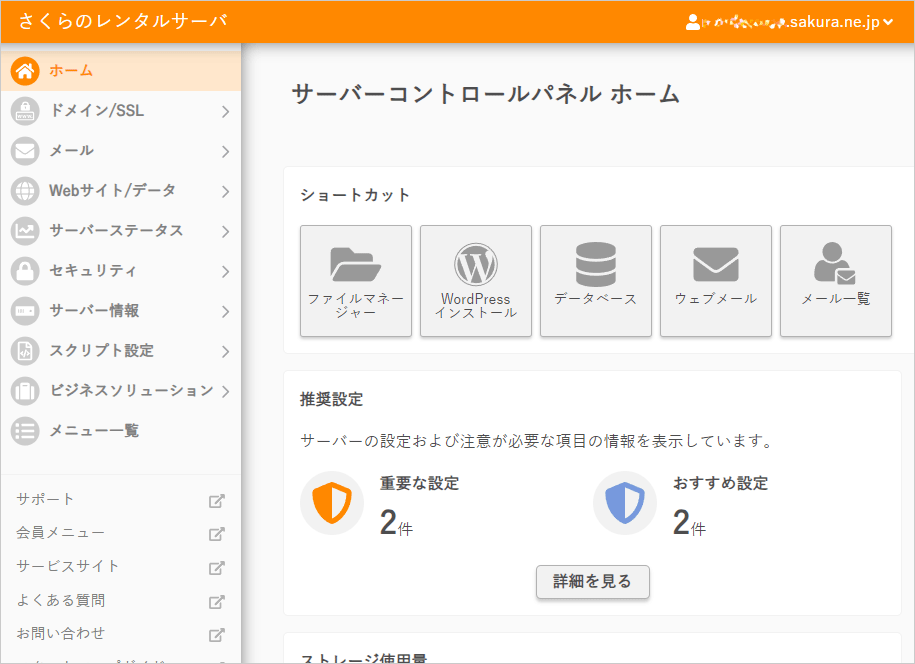The width and height of the screenshot is (915, 664).
Task: Click the 推奨設定 section heading
Action: point(331,399)
